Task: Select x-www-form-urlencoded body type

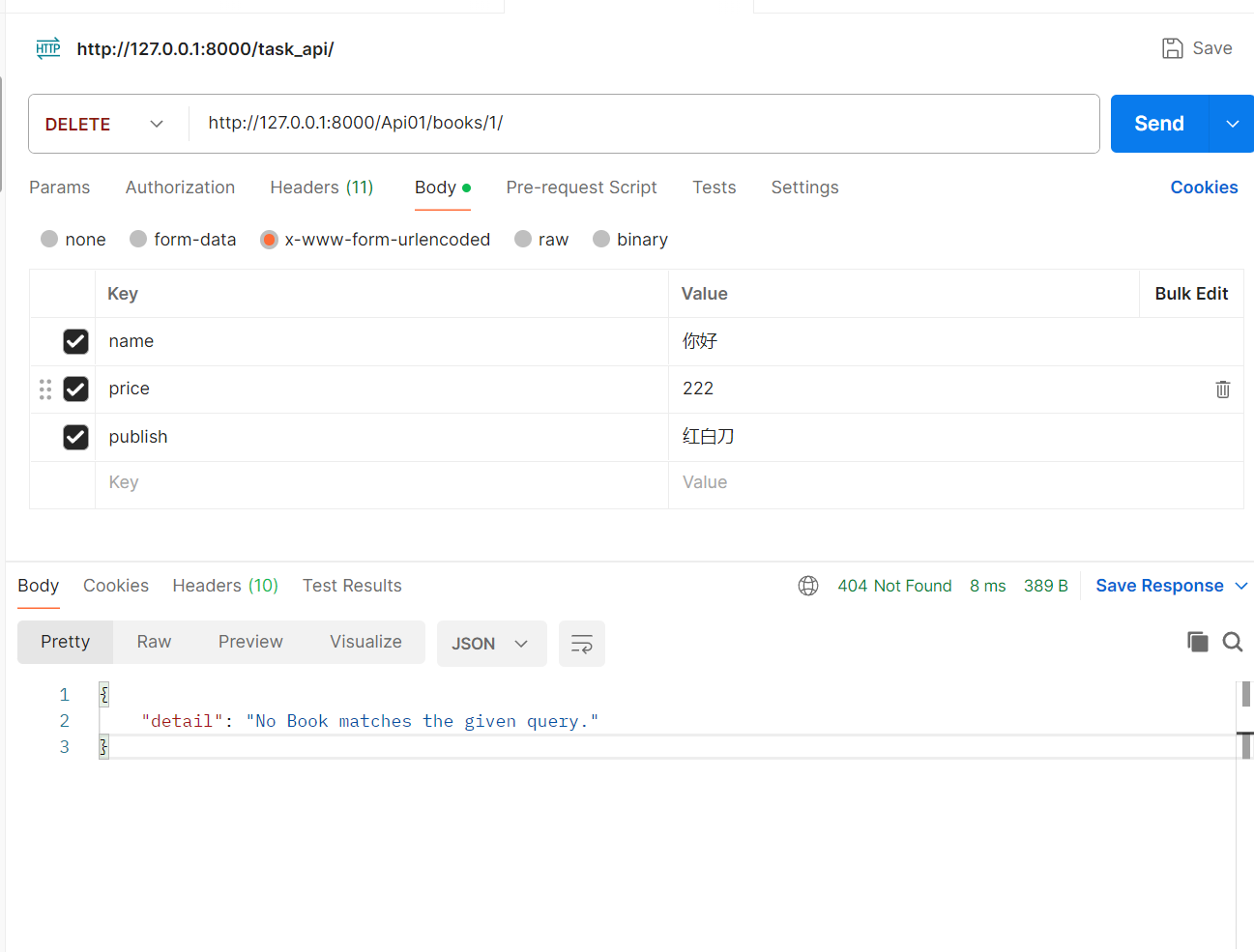Action: [x=269, y=239]
